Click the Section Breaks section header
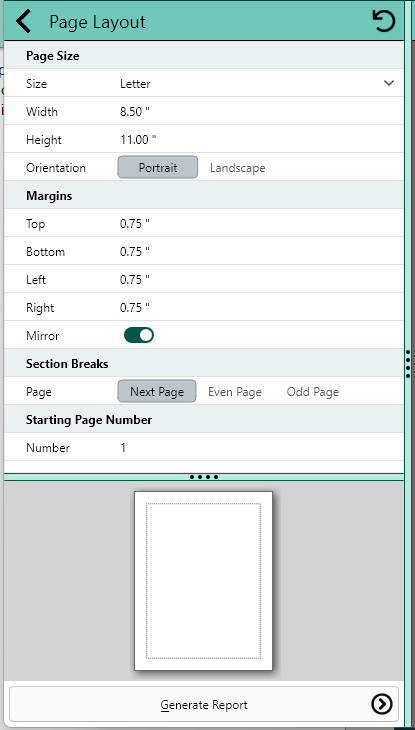This screenshot has height=730, width=415. pos(67,364)
